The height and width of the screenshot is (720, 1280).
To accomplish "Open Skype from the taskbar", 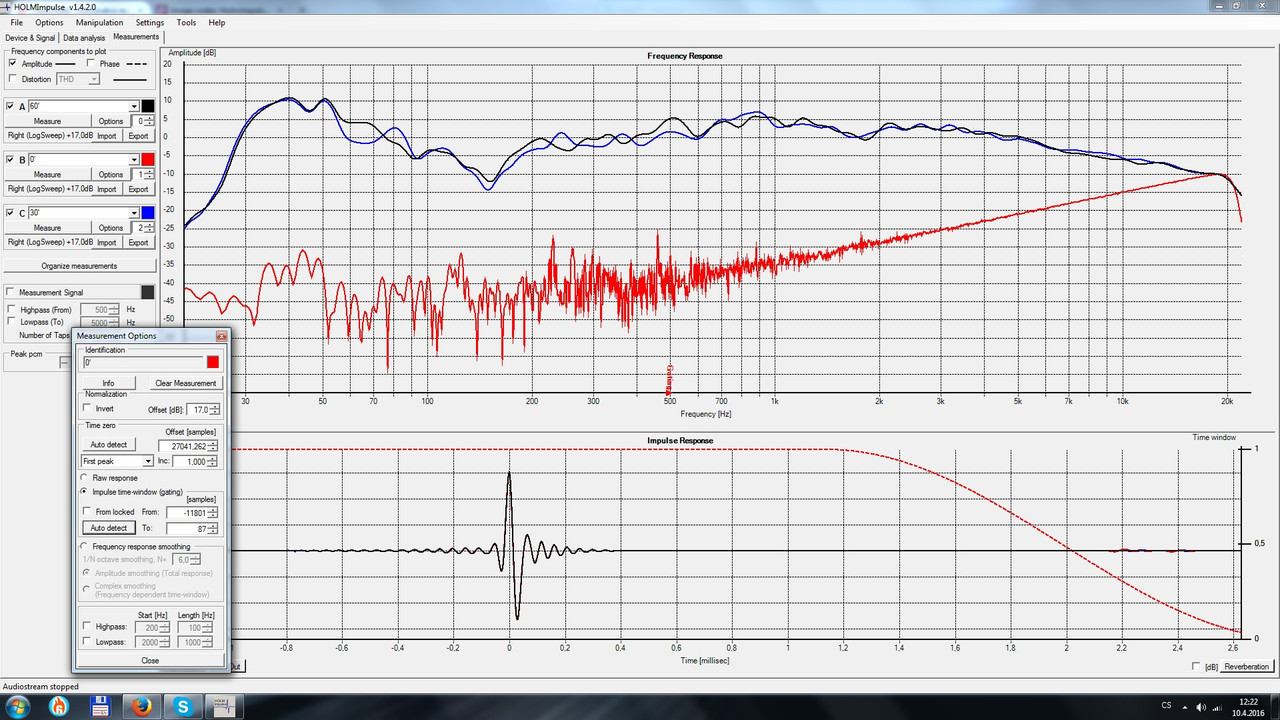I will 183,706.
